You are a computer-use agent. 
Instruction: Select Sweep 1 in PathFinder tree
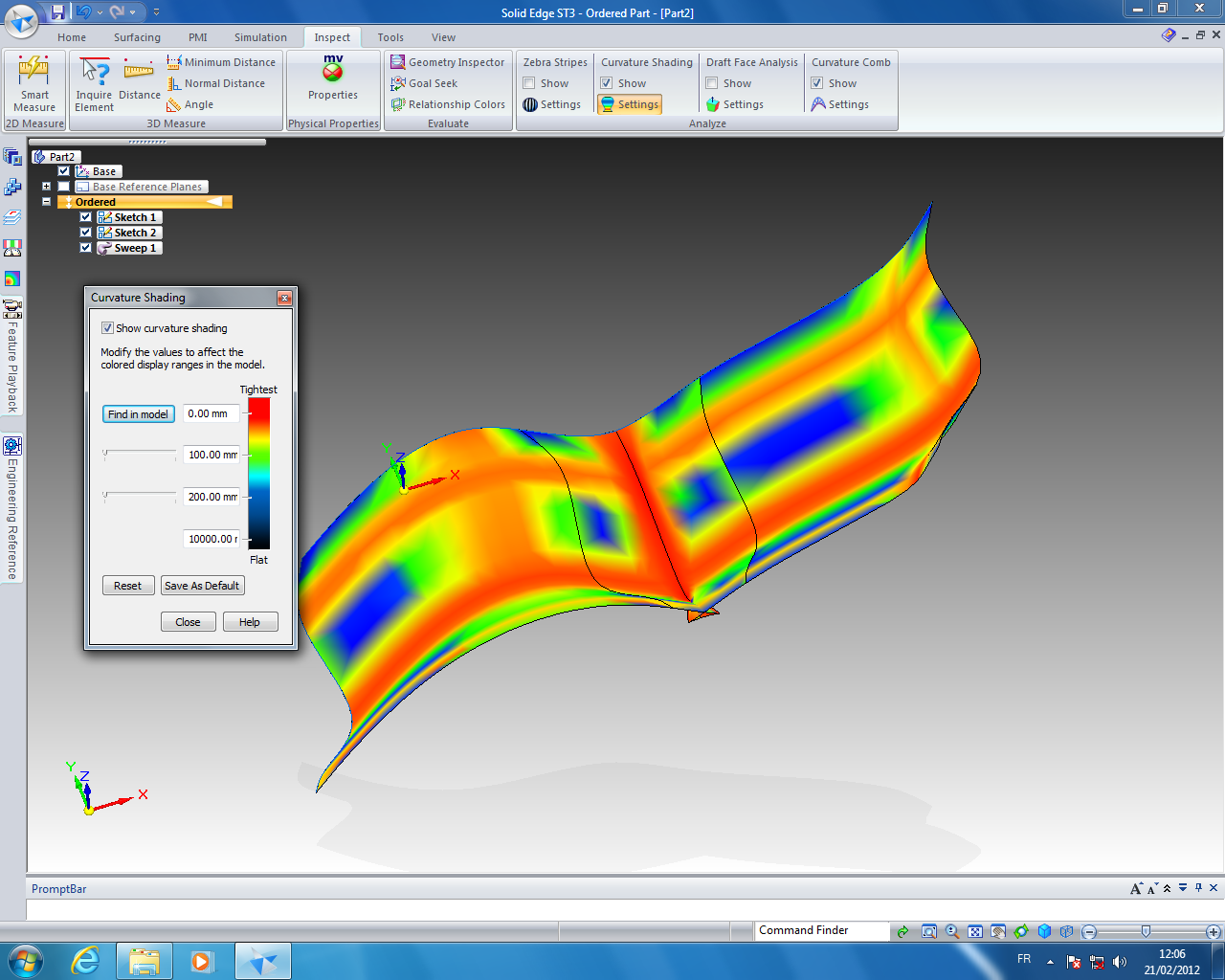tap(129, 248)
